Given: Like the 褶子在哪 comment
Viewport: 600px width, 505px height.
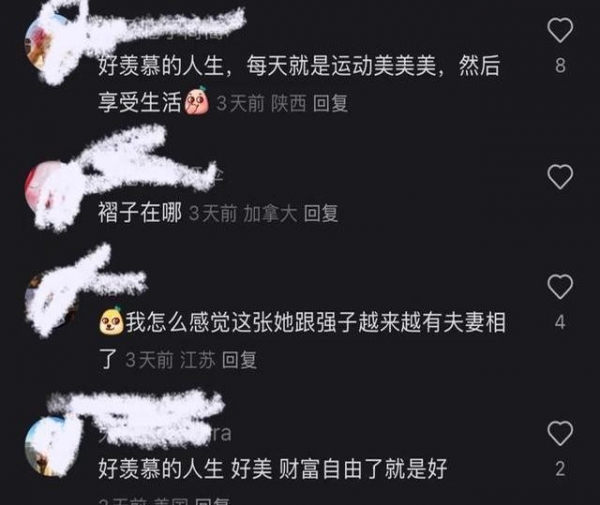Looking at the screenshot, I should point(560,176).
